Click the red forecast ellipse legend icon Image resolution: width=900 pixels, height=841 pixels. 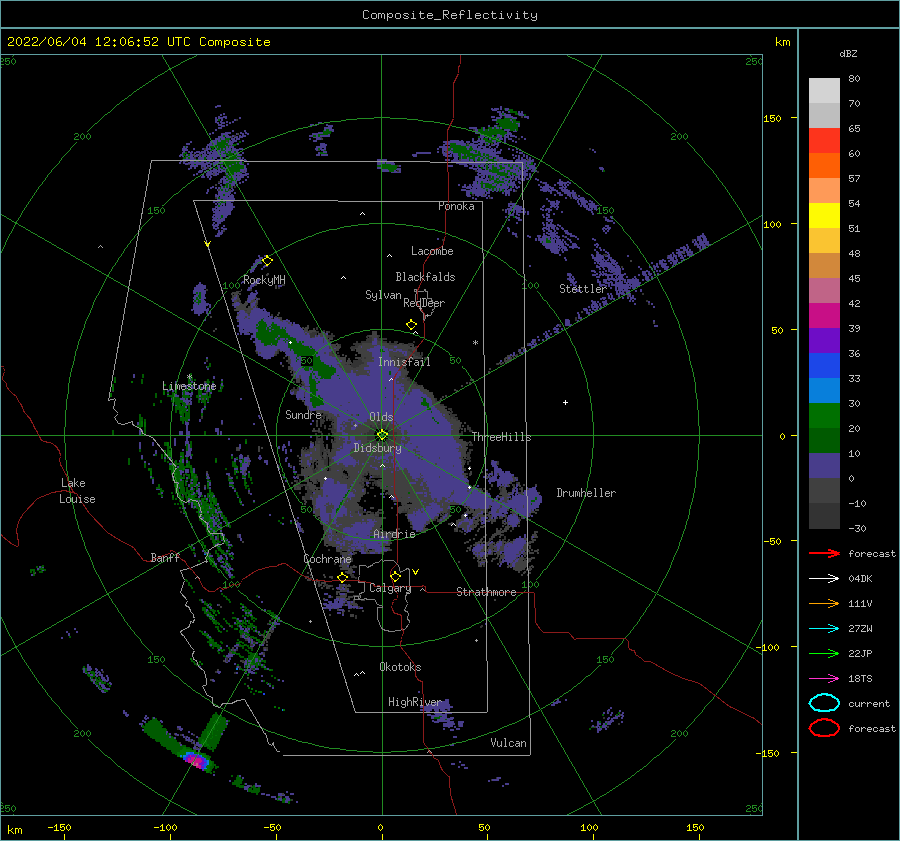[x=824, y=728]
